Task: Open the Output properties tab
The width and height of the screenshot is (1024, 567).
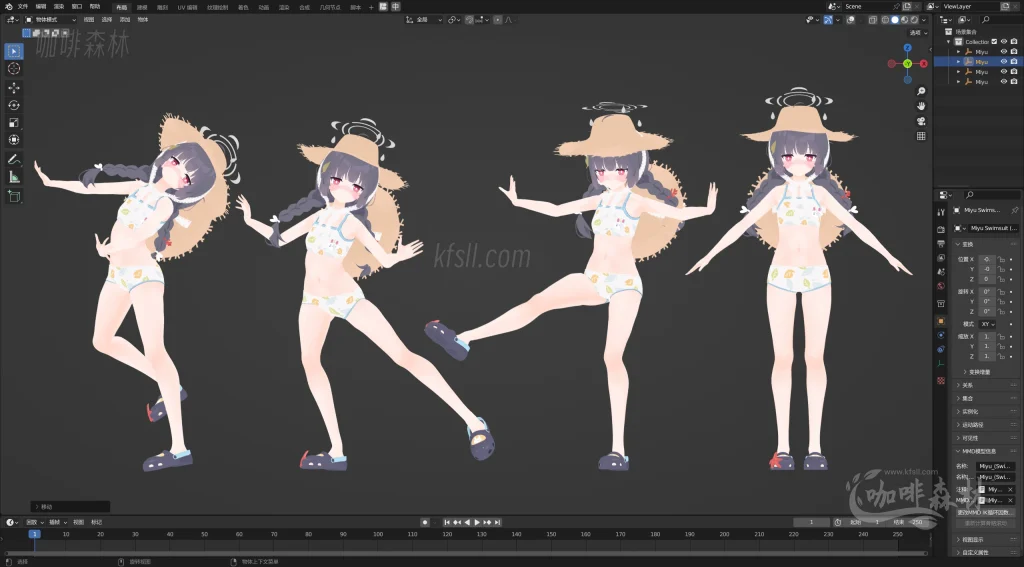Action: (940, 244)
